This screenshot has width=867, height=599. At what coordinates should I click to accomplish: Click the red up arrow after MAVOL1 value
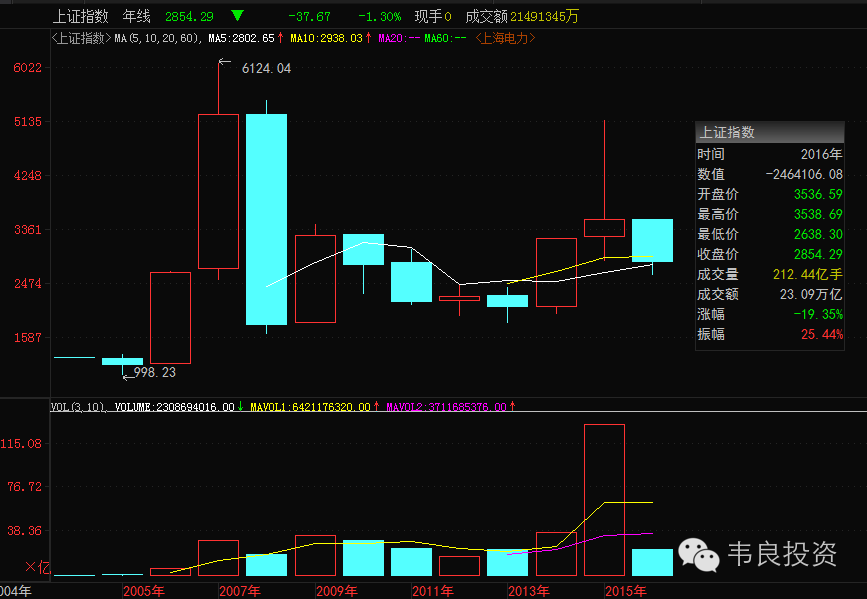[377, 407]
